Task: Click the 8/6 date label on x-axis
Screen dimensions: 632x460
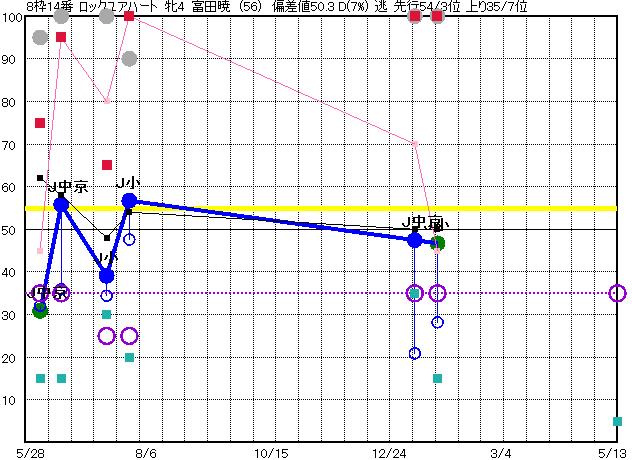Action: click(145, 451)
